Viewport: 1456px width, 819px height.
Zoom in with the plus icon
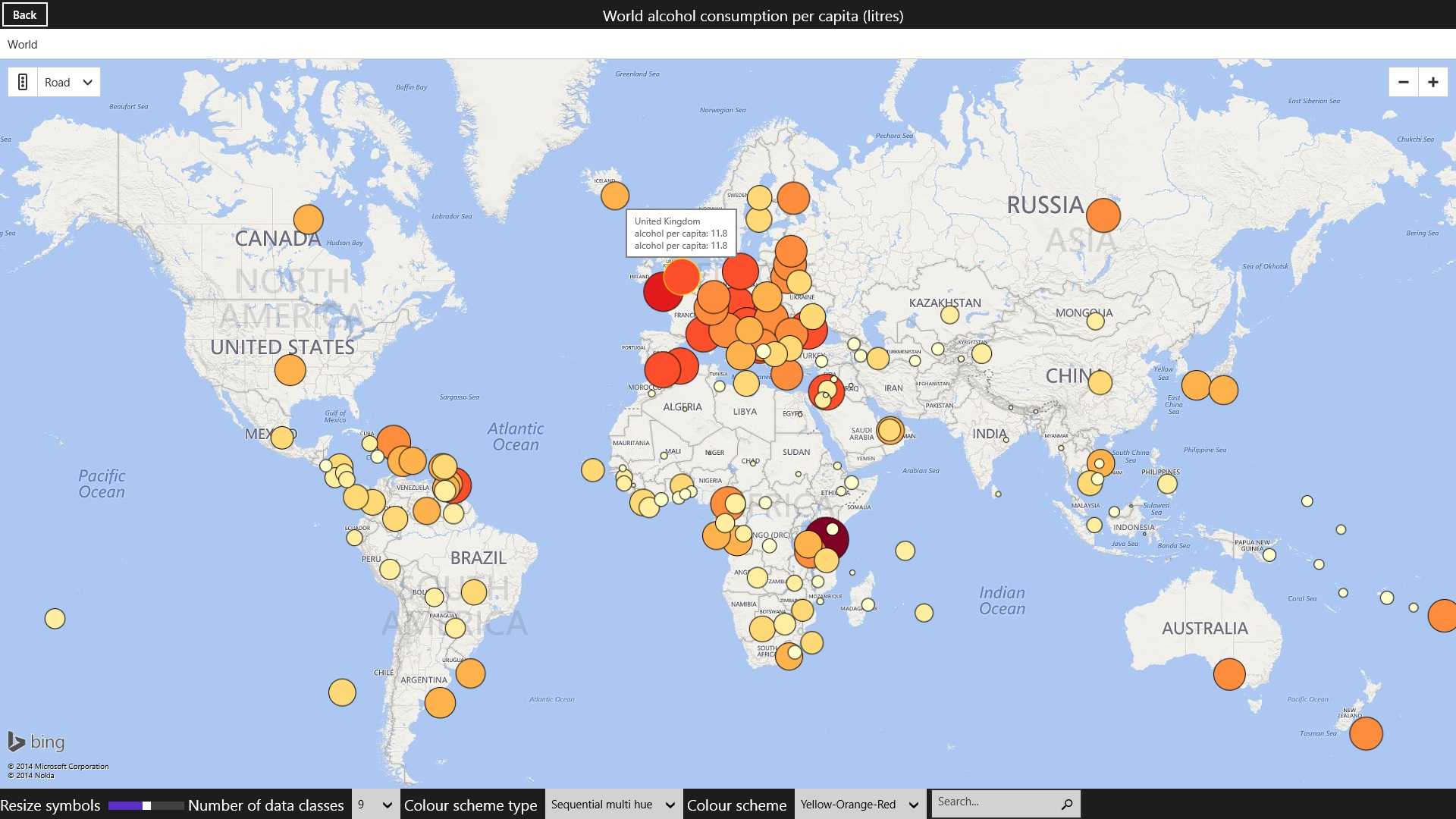pos(1432,82)
